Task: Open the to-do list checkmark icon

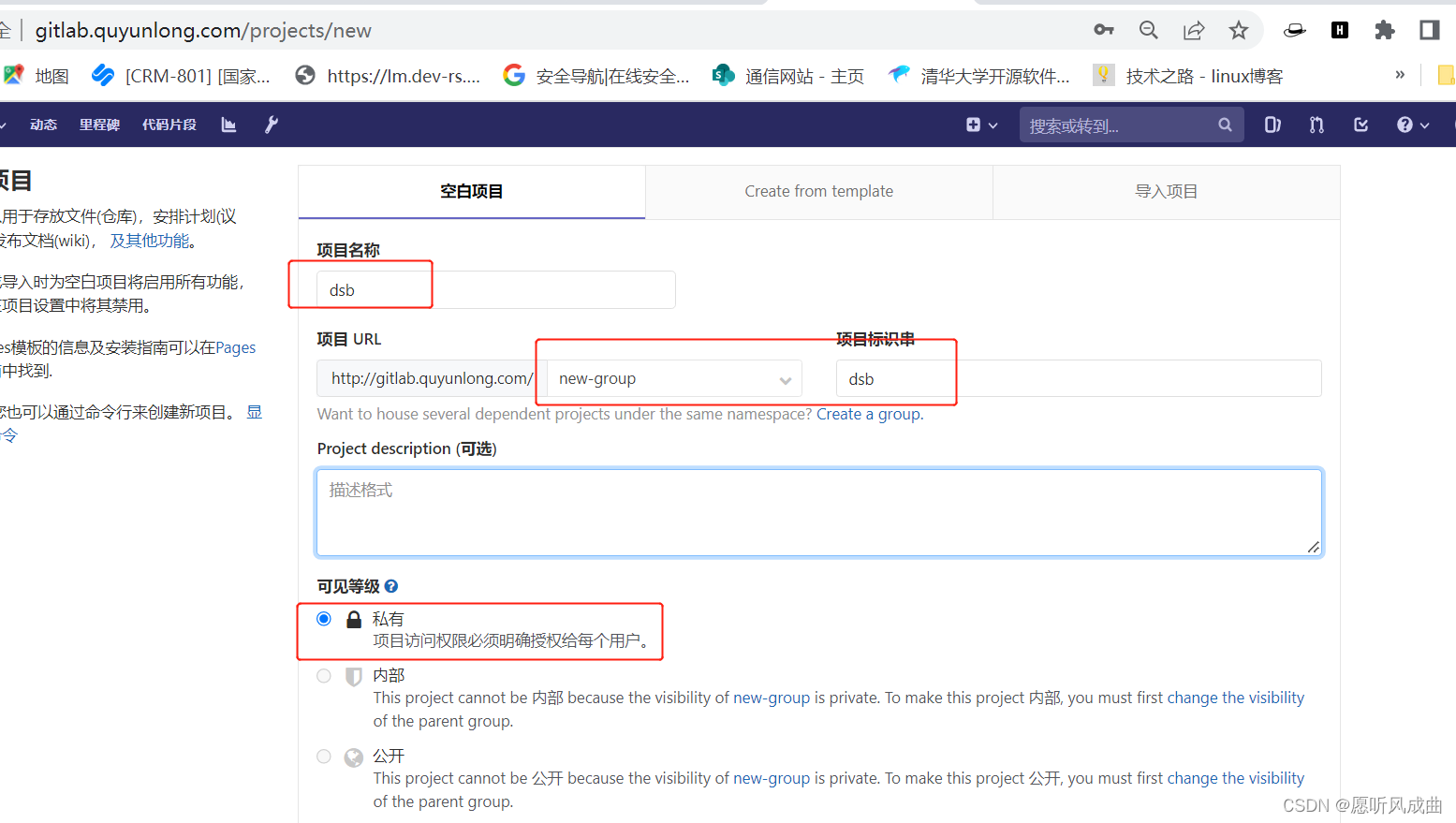Action: (x=1360, y=124)
